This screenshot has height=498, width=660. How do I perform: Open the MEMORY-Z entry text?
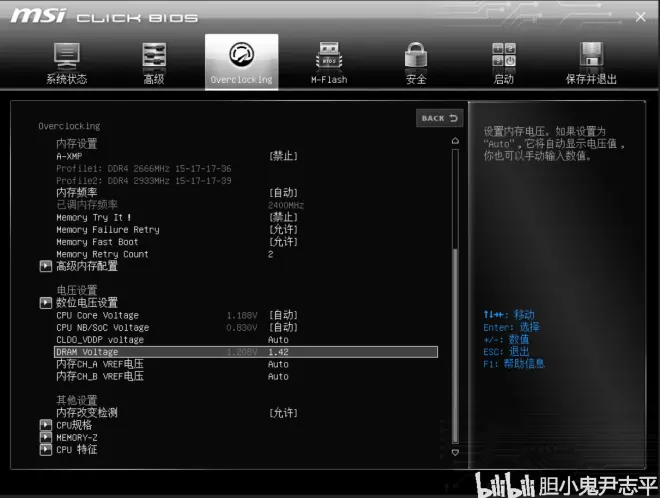77,437
